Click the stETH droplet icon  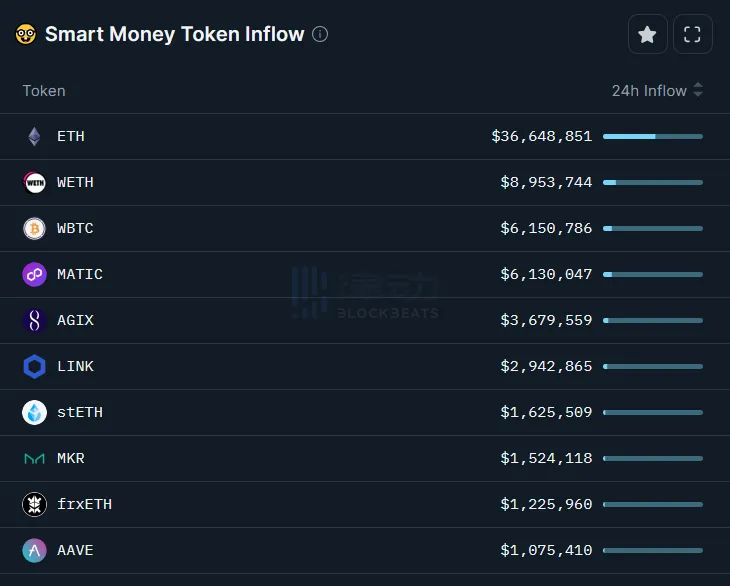tap(35, 413)
